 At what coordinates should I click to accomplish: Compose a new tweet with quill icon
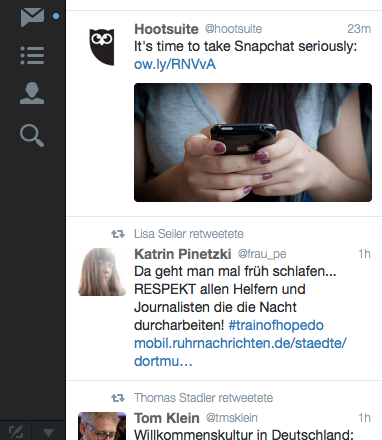point(16,432)
